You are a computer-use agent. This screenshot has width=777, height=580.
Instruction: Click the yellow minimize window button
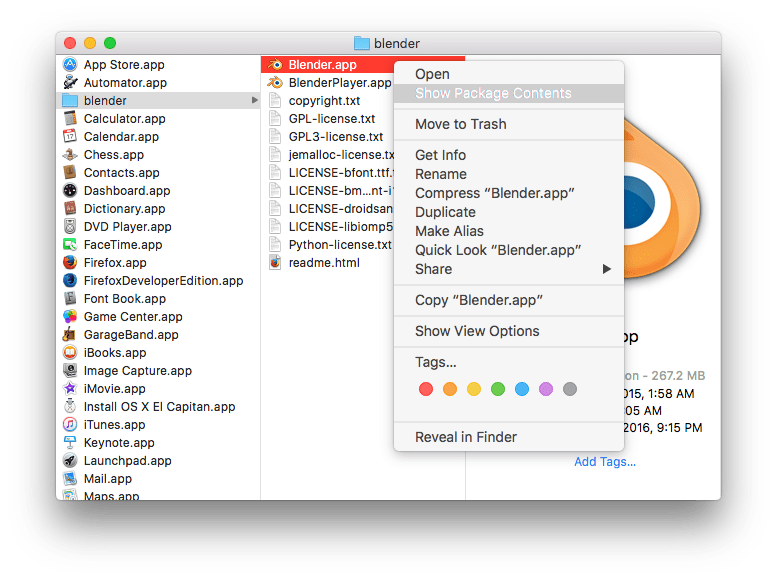(x=90, y=43)
